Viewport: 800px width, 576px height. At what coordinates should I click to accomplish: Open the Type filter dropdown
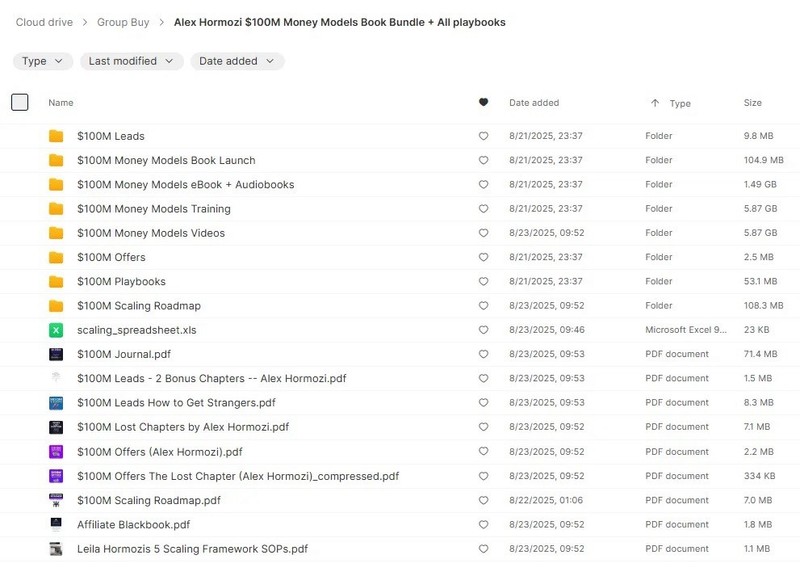click(x=43, y=61)
